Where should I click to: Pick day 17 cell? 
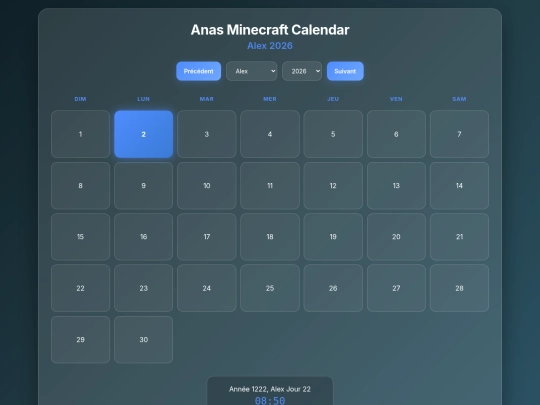point(207,237)
